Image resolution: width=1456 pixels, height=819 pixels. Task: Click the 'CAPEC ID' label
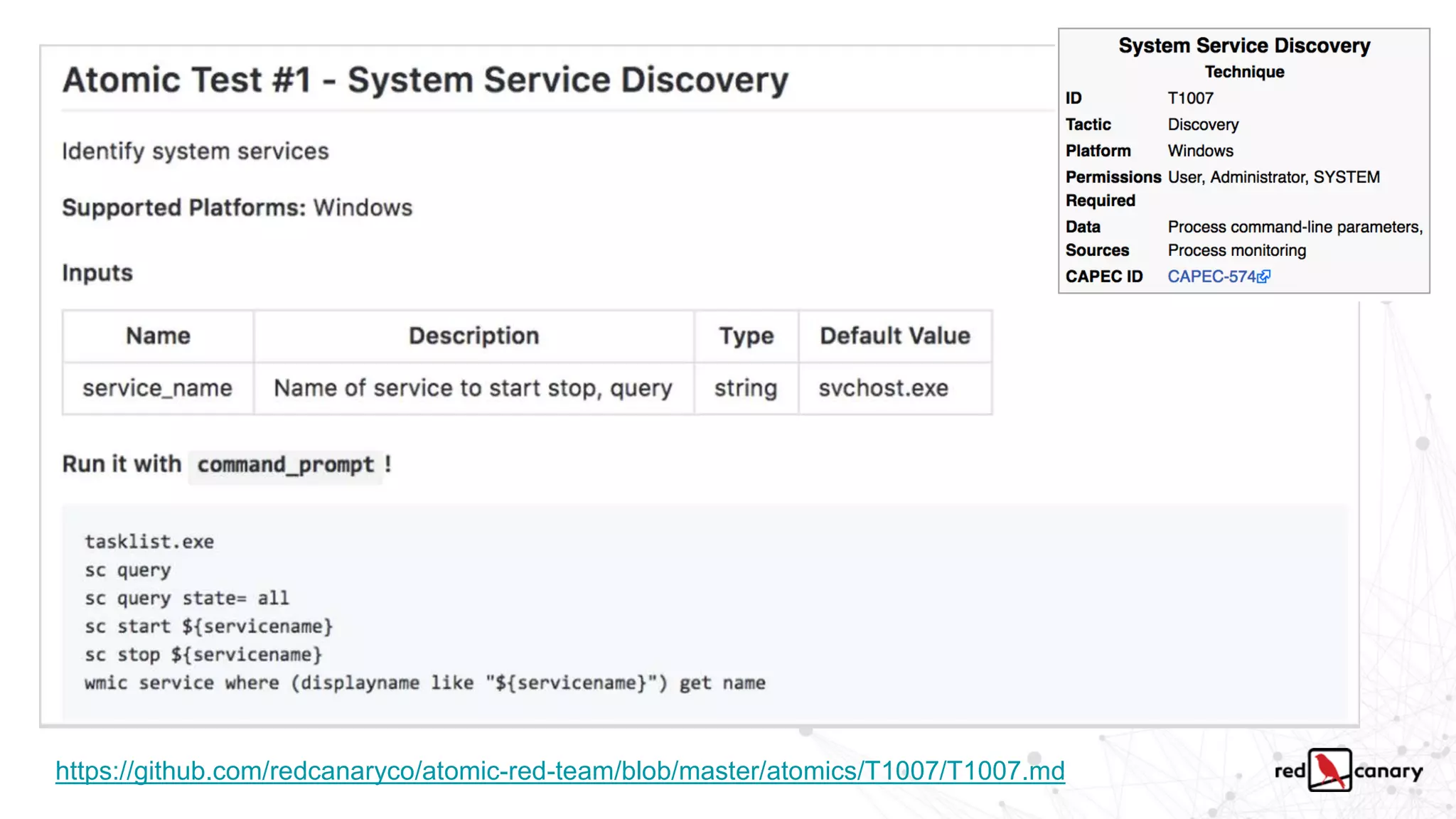1104,277
